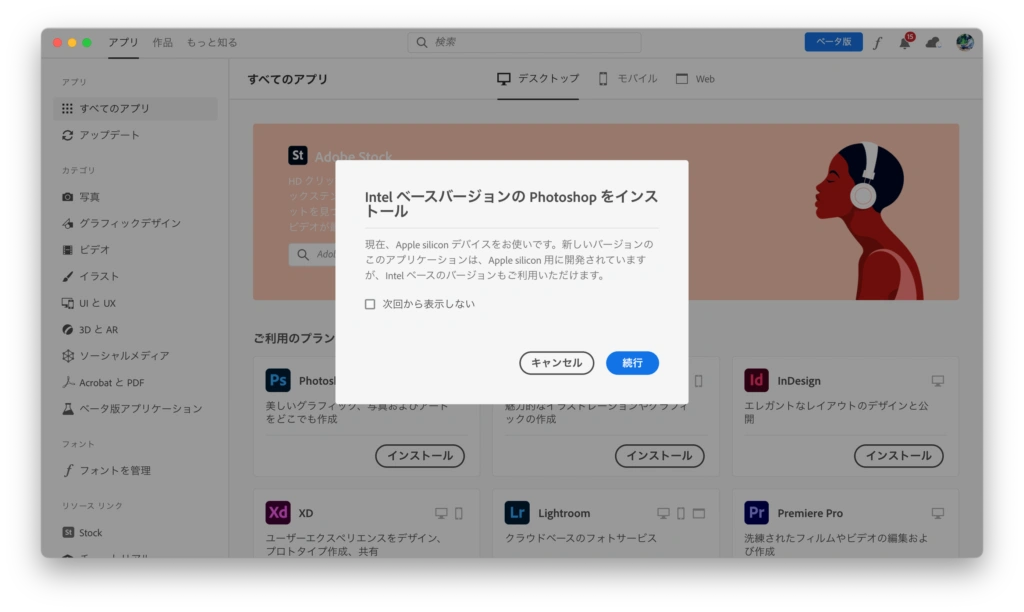The height and width of the screenshot is (612, 1024).
Task: Click the 検索 search field
Action: click(524, 42)
